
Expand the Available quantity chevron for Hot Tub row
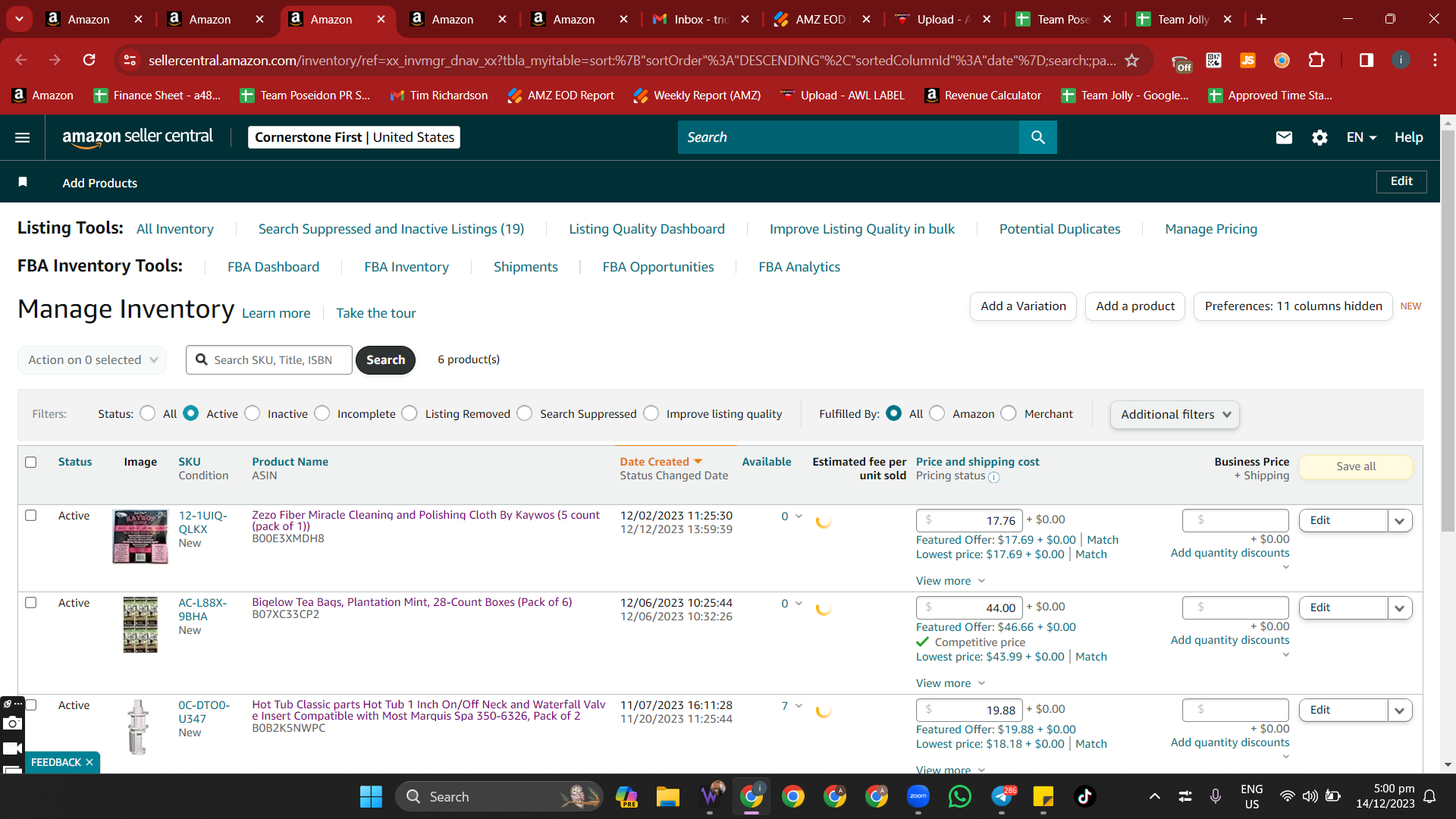pos(799,706)
